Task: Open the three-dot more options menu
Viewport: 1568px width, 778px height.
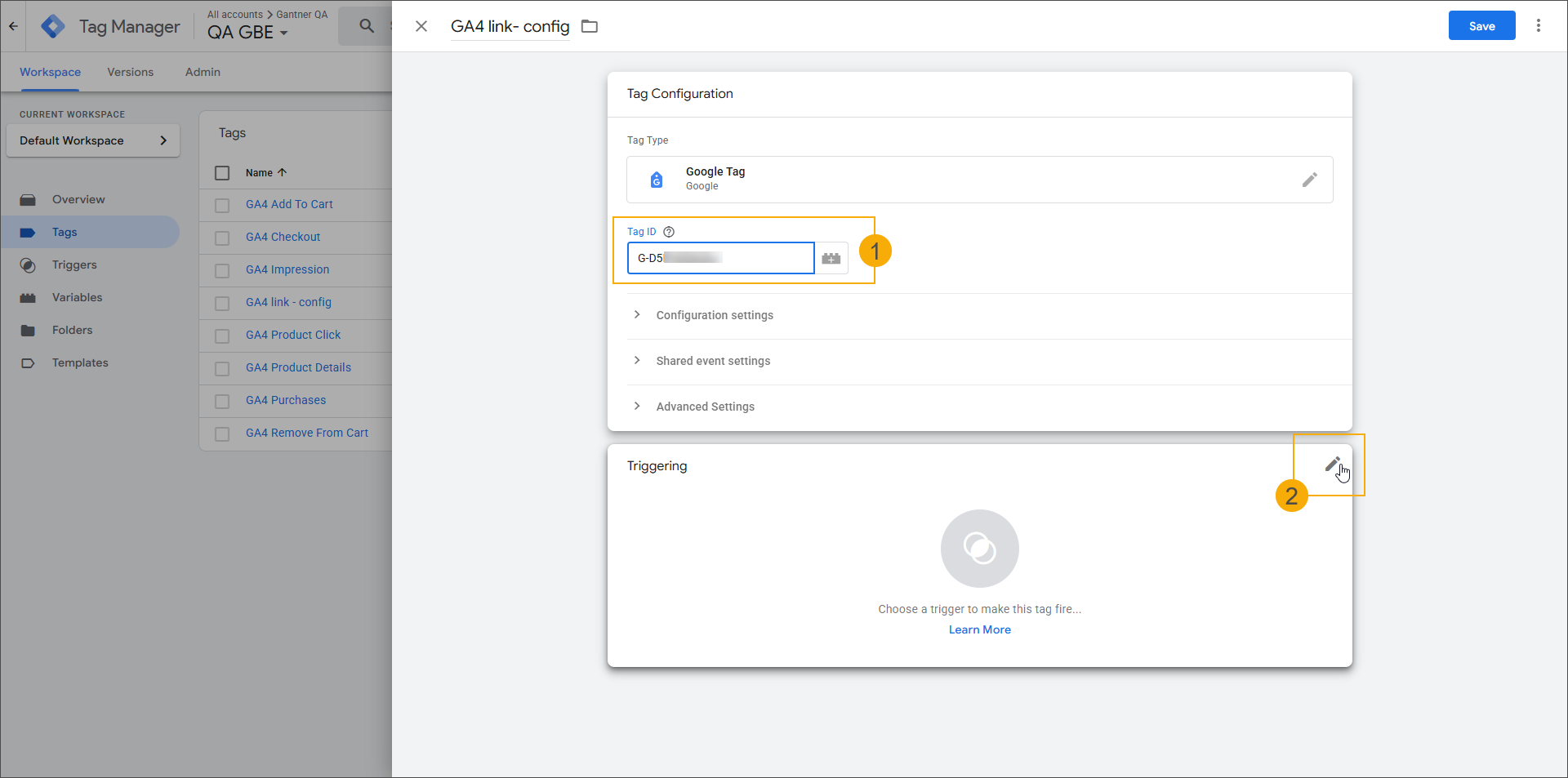Action: (x=1538, y=26)
